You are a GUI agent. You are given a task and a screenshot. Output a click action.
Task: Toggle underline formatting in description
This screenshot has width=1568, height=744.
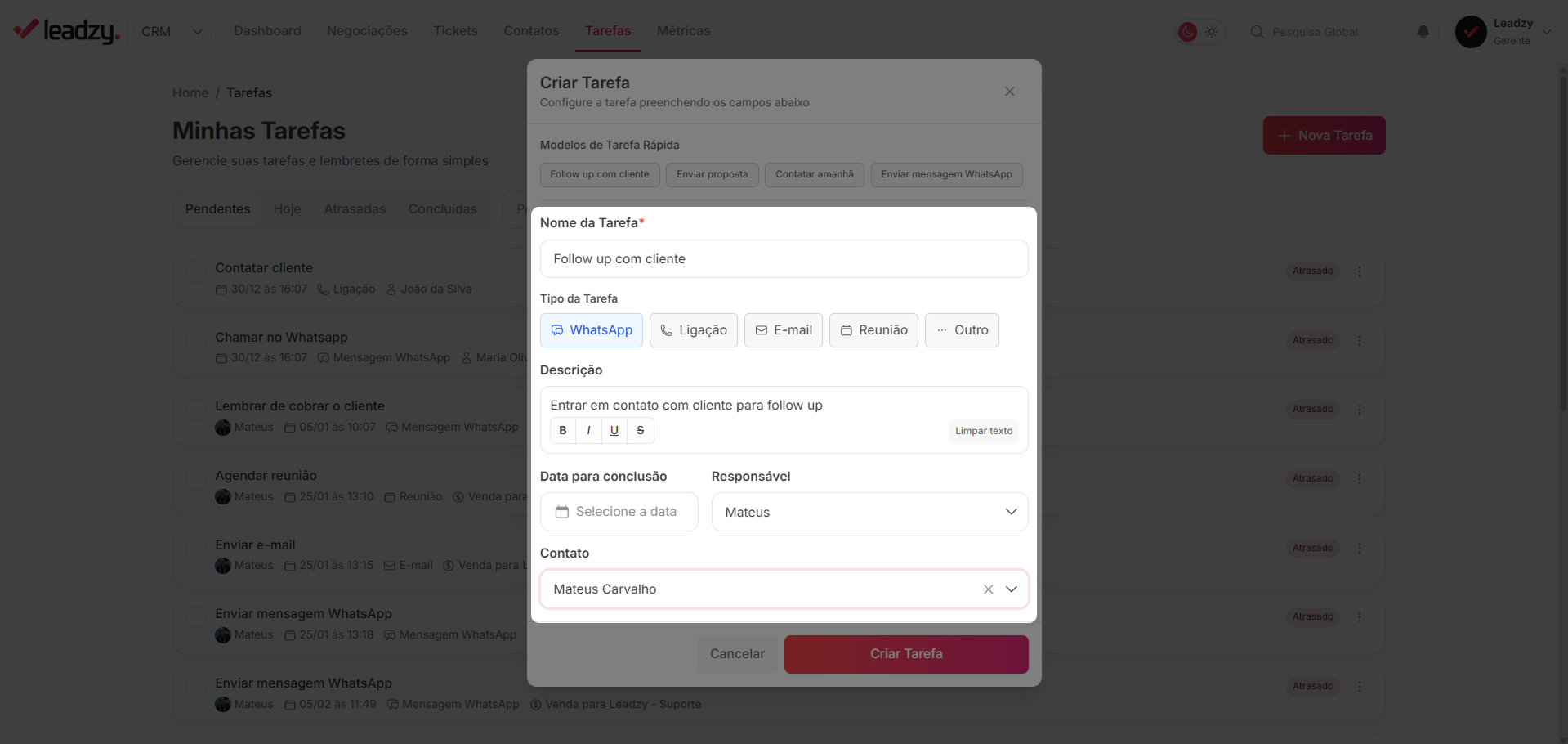click(x=614, y=430)
